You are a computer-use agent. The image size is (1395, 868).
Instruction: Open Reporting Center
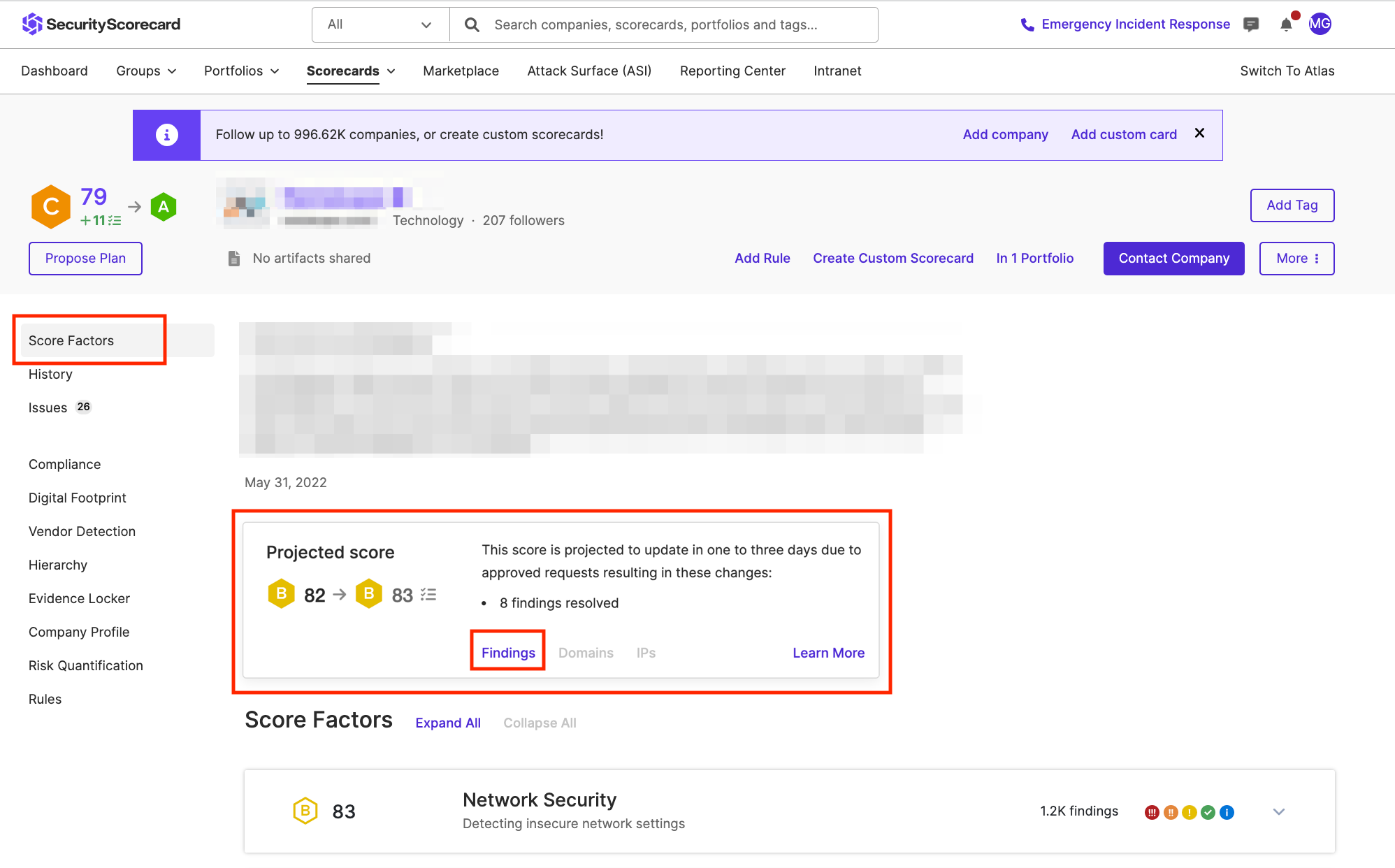click(x=732, y=71)
